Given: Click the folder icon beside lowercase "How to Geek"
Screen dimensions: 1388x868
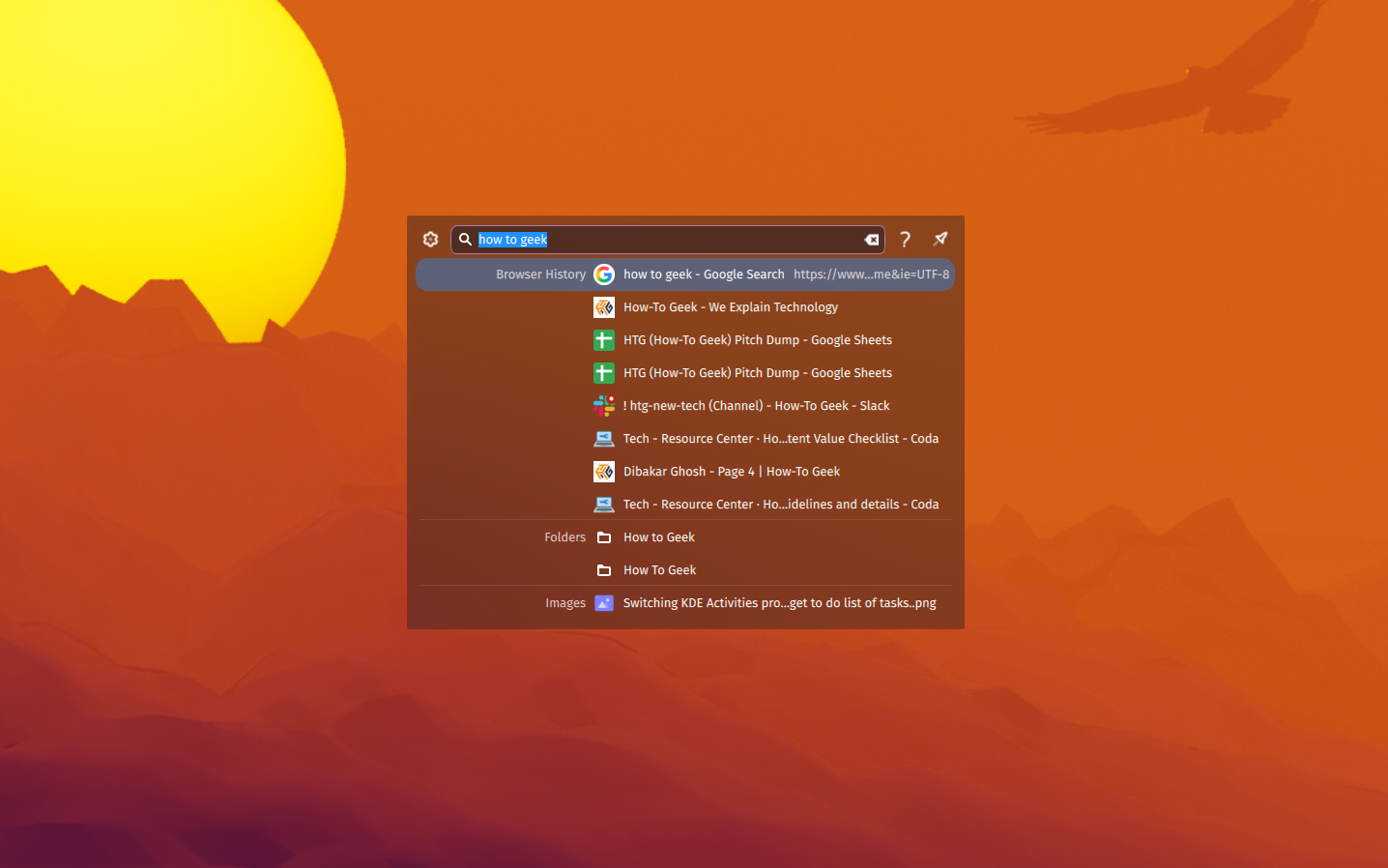Looking at the screenshot, I should [x=604, y=537].
